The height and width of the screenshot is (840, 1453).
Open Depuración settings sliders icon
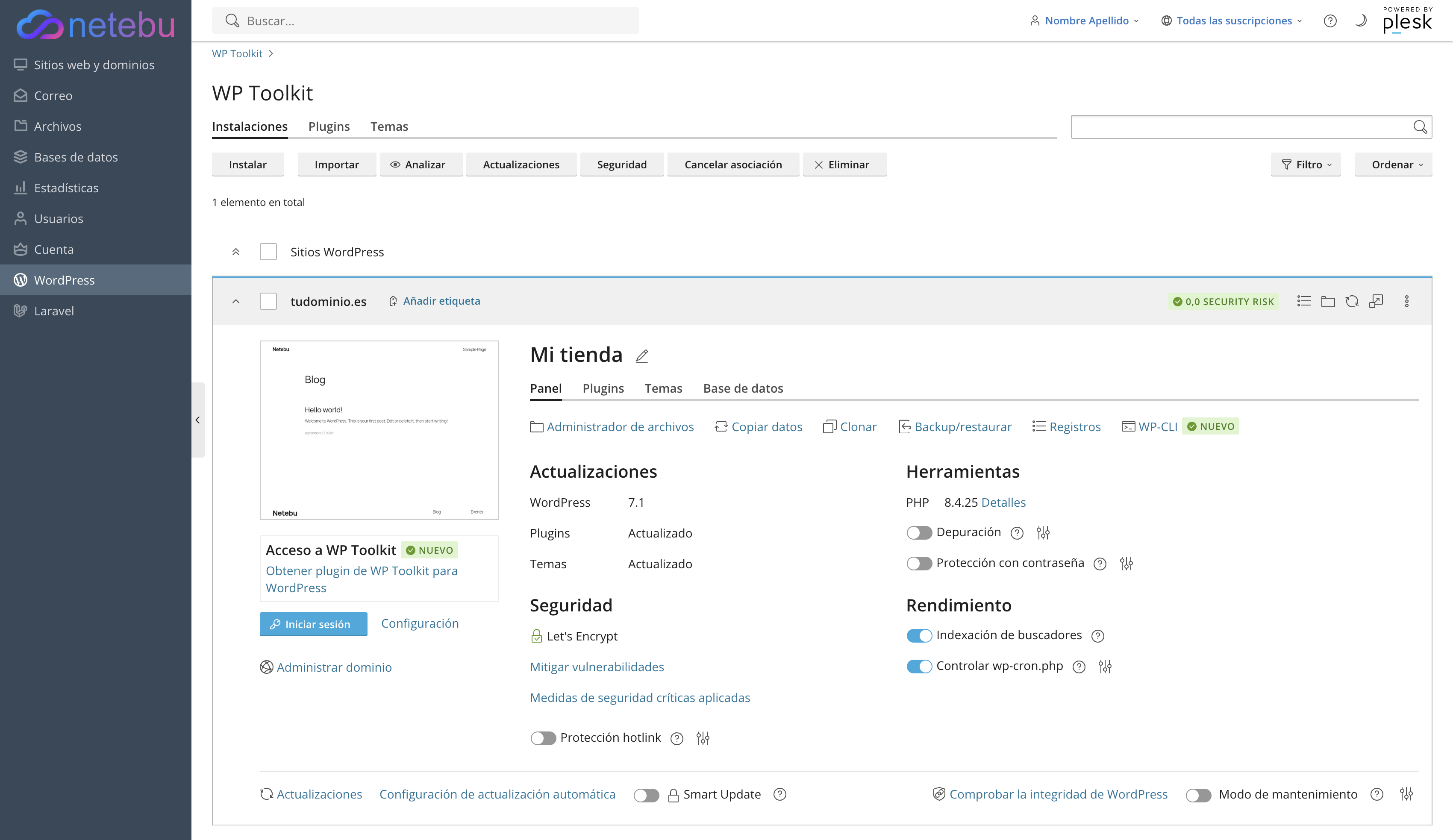[x=1043, y=533]
